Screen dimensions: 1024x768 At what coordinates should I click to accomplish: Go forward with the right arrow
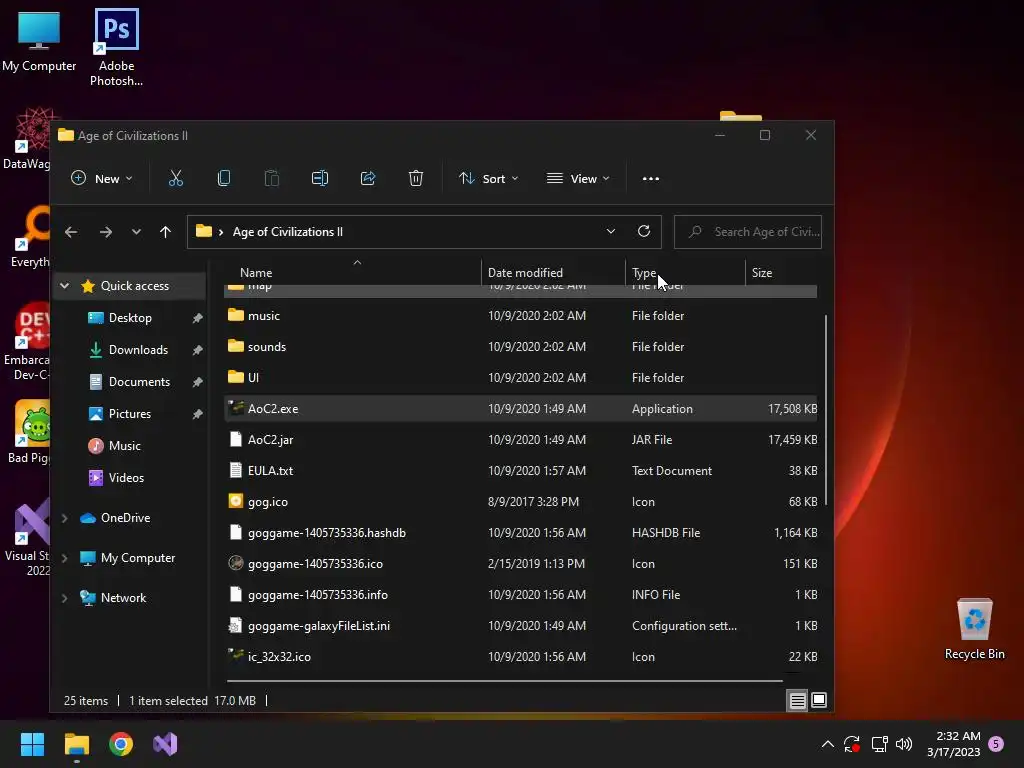[x=106, y=232]
